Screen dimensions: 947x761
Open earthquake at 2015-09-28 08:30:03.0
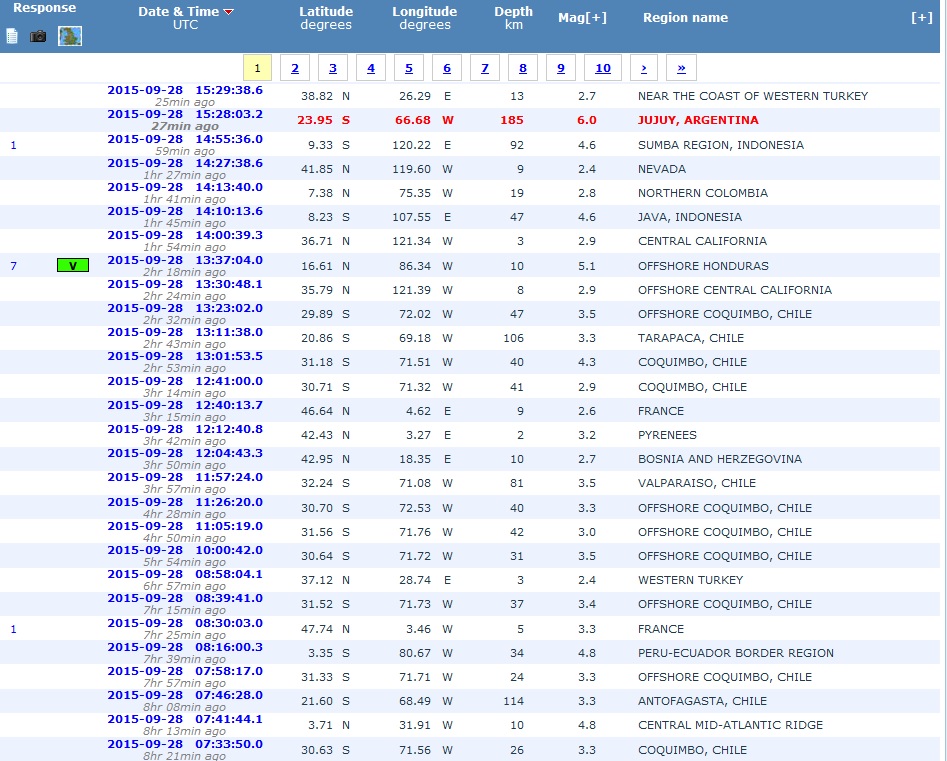coord(185,623)
